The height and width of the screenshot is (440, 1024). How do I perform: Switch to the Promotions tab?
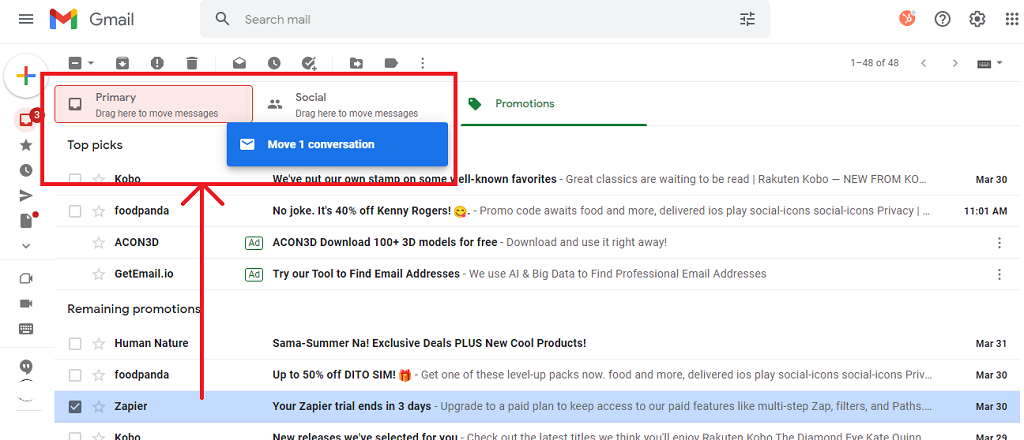(554, 104)
